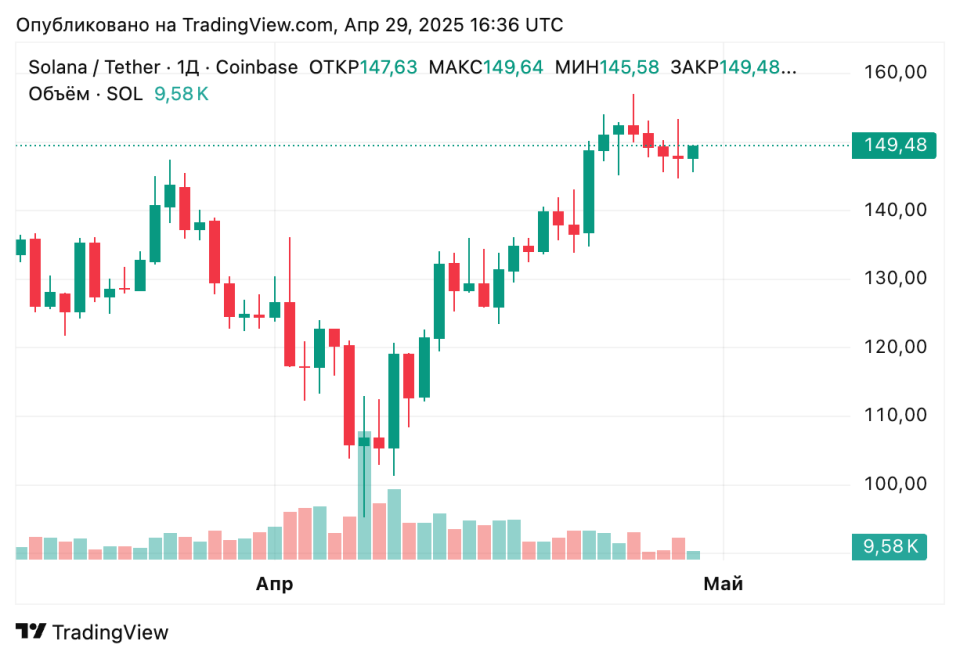Click the volume label 9,58 K

click(890, 546)
